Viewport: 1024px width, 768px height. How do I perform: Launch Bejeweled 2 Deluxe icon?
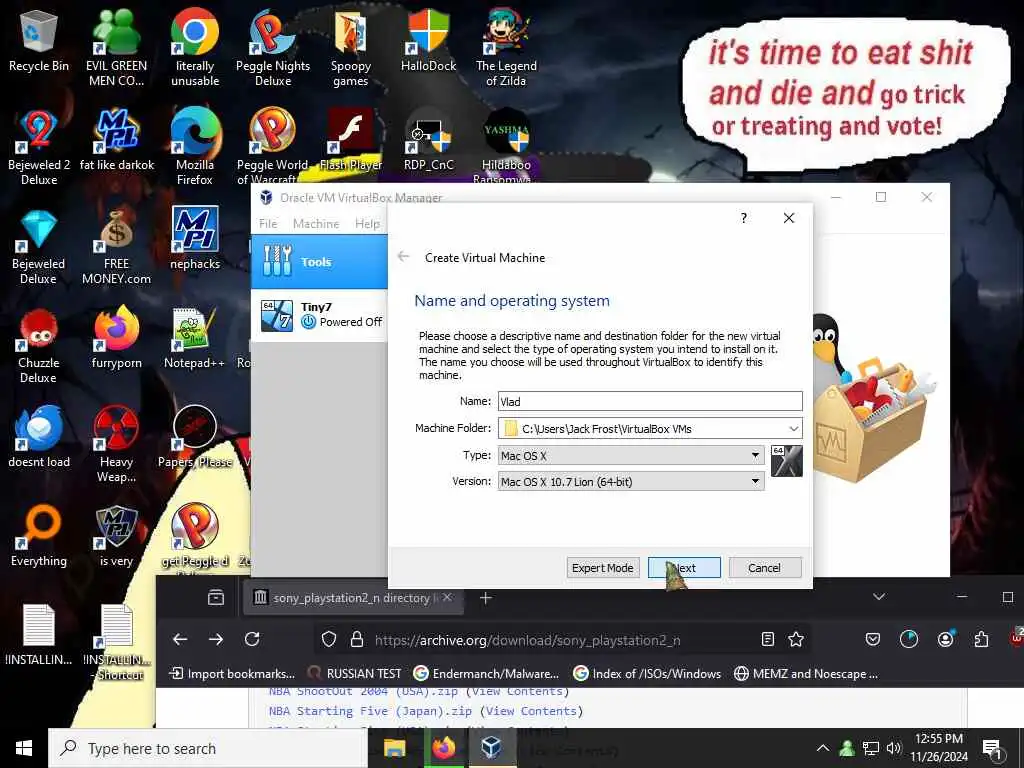(39, 146)
